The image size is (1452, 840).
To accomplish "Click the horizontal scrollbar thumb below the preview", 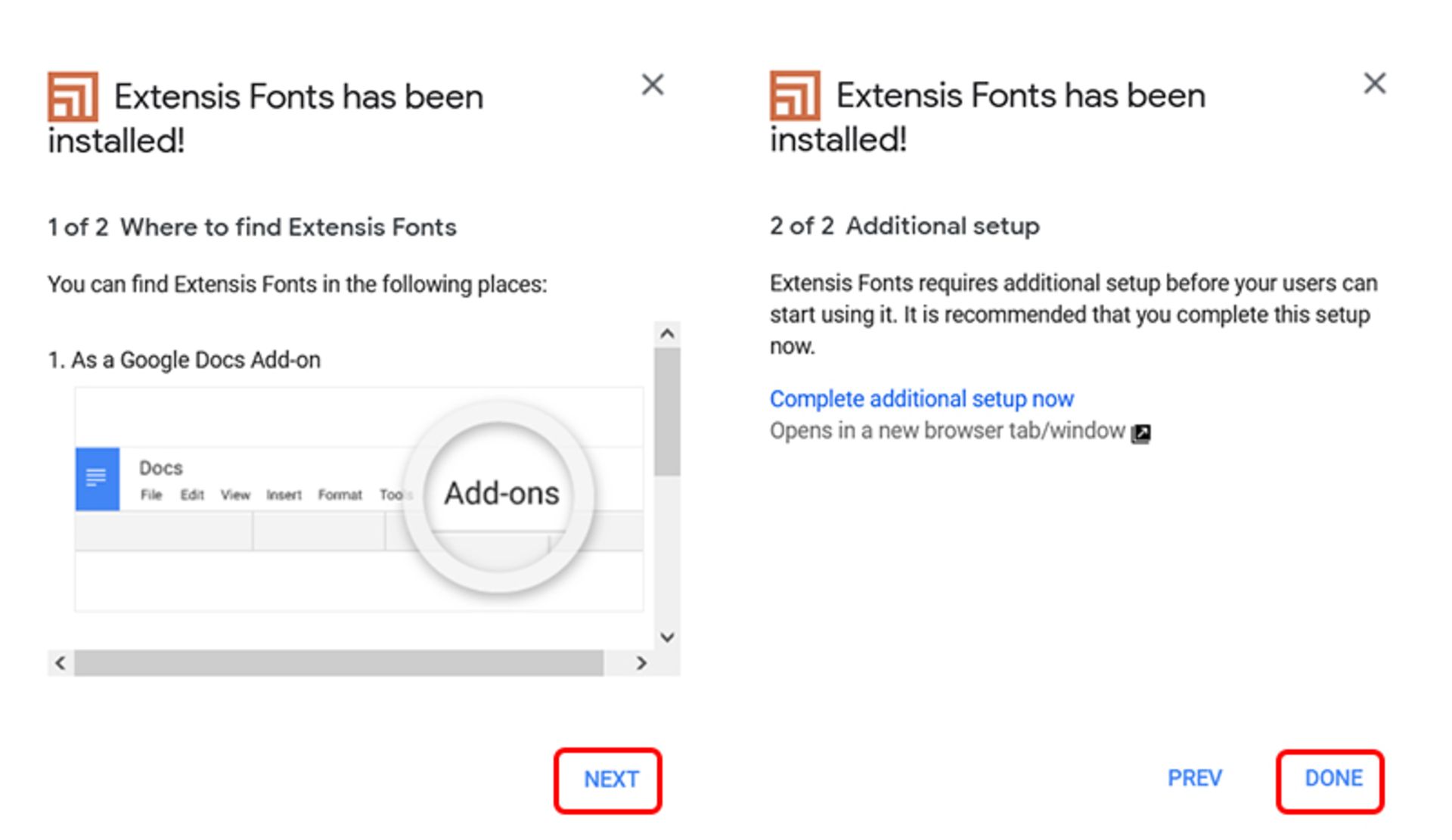I will [338, 663].
